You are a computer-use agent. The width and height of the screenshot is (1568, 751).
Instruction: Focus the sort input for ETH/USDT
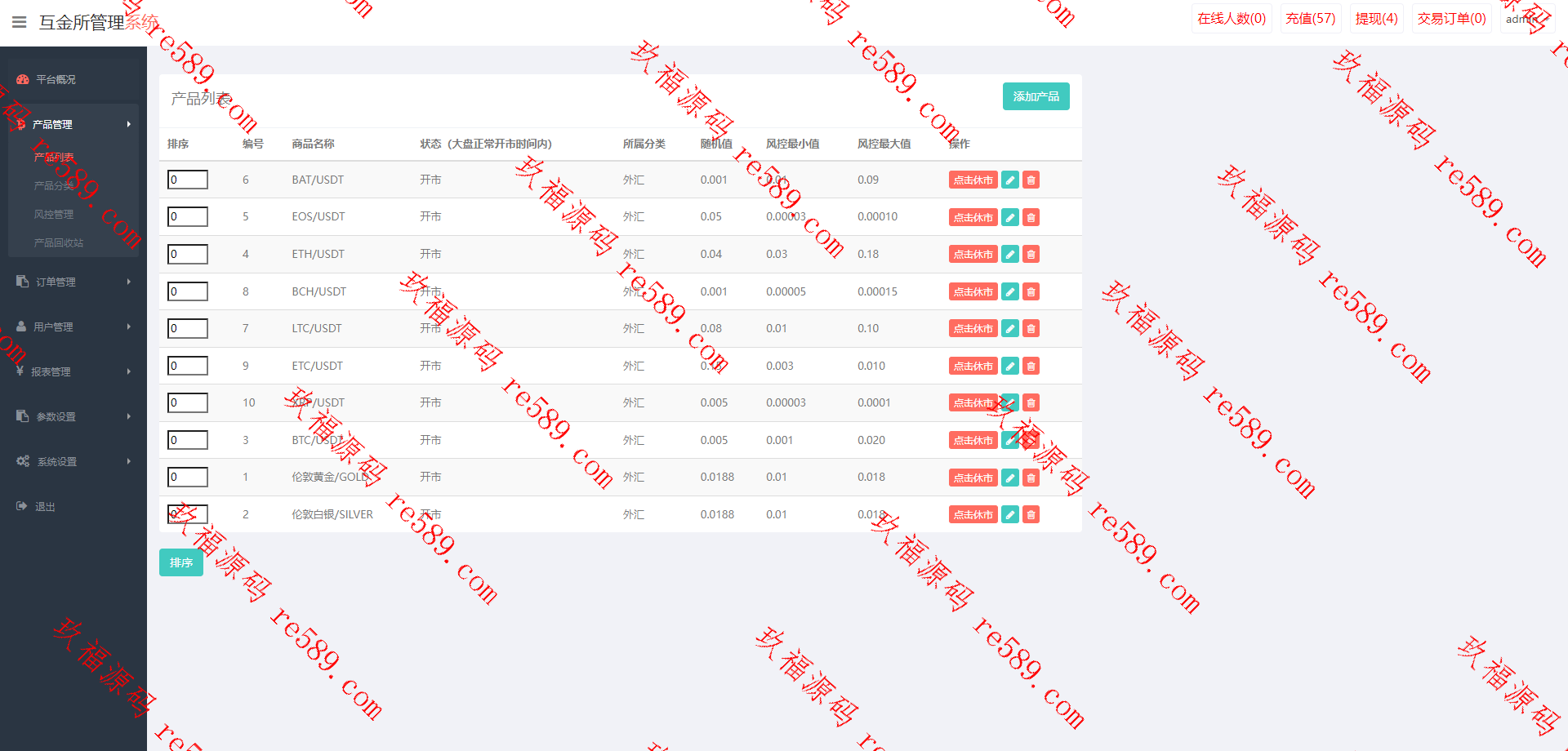click(188, 254)
